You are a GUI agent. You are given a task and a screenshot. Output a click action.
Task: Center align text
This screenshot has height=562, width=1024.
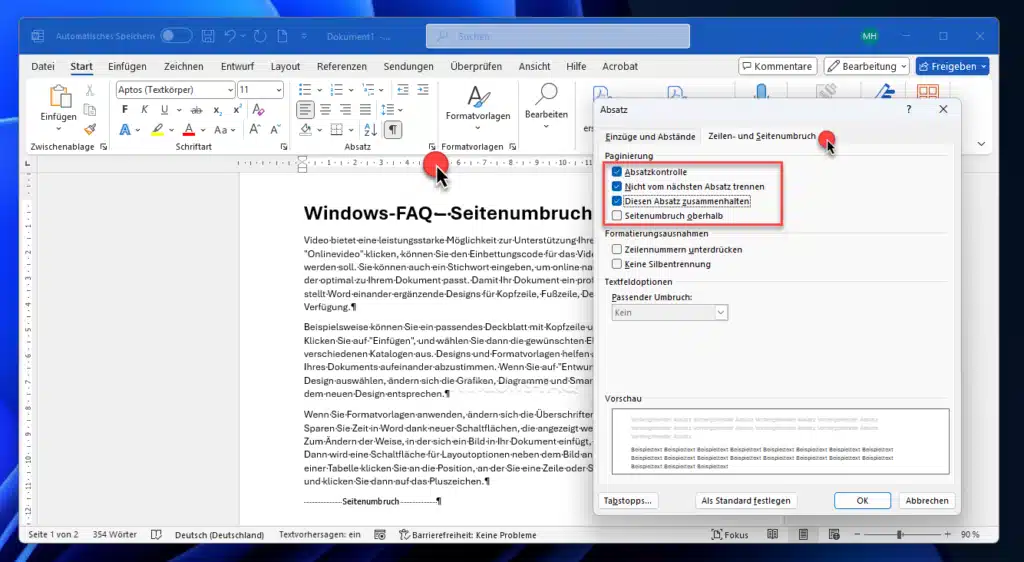tap(325, 110)
